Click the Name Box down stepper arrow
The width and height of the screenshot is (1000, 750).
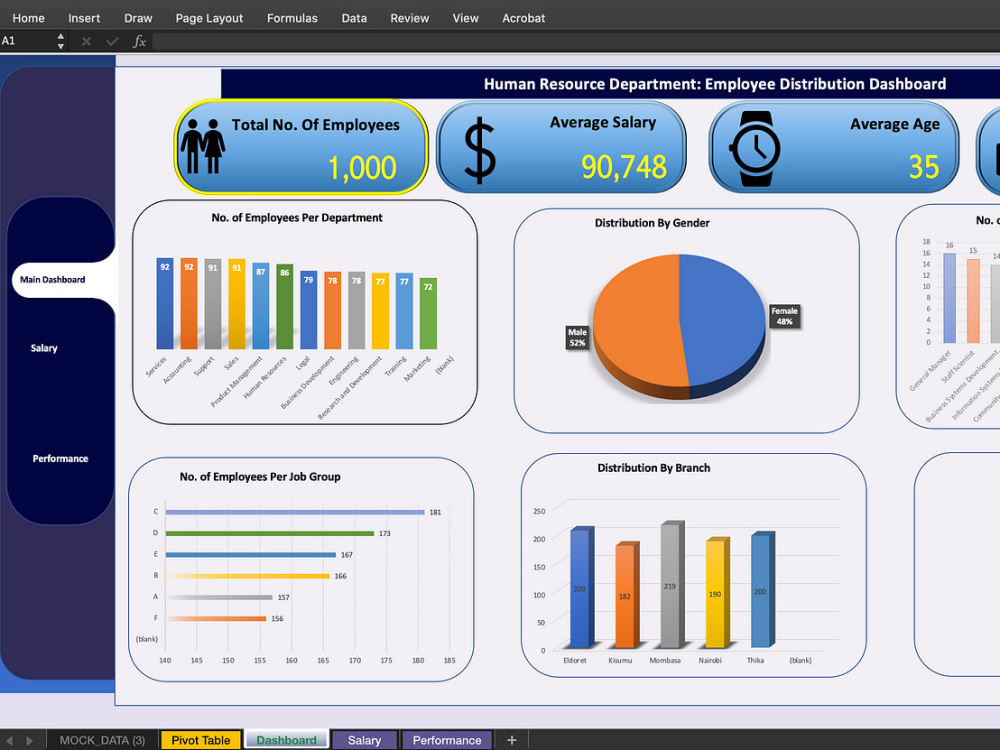60,45
